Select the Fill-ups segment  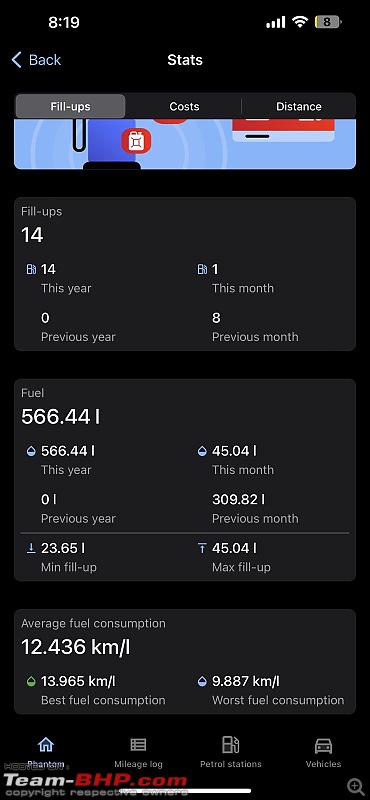[70, 106]
